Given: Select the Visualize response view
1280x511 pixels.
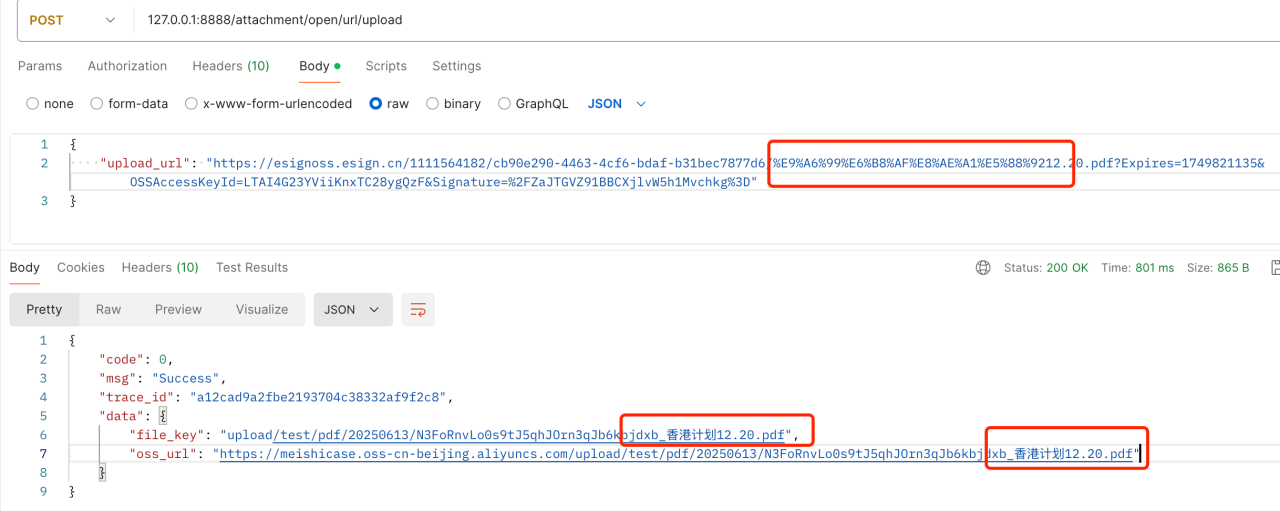Looking at the screenshot, I should click(x=262, y=309).
